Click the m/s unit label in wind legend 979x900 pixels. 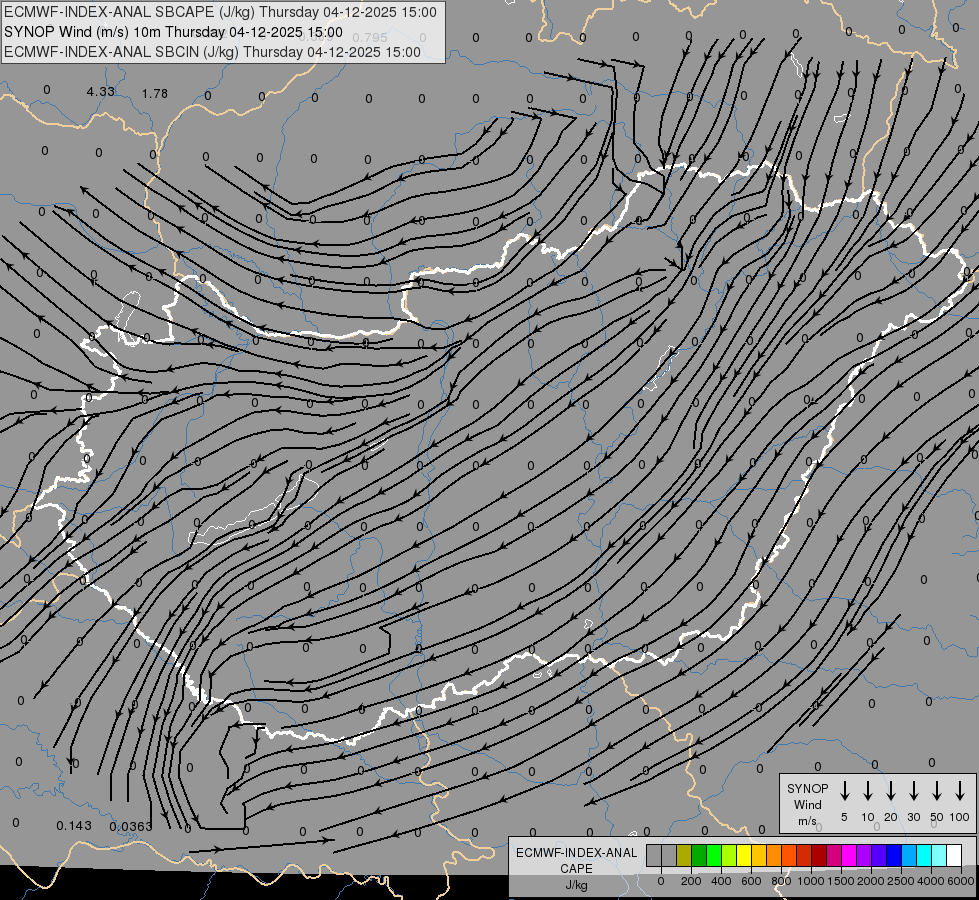click(807, 821)
